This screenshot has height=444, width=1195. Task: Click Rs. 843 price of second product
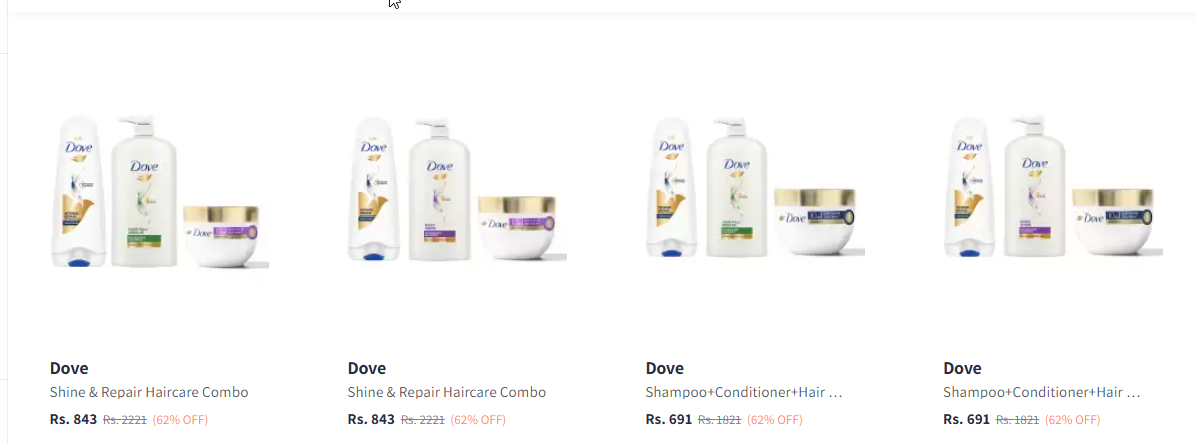coord(371,420)
